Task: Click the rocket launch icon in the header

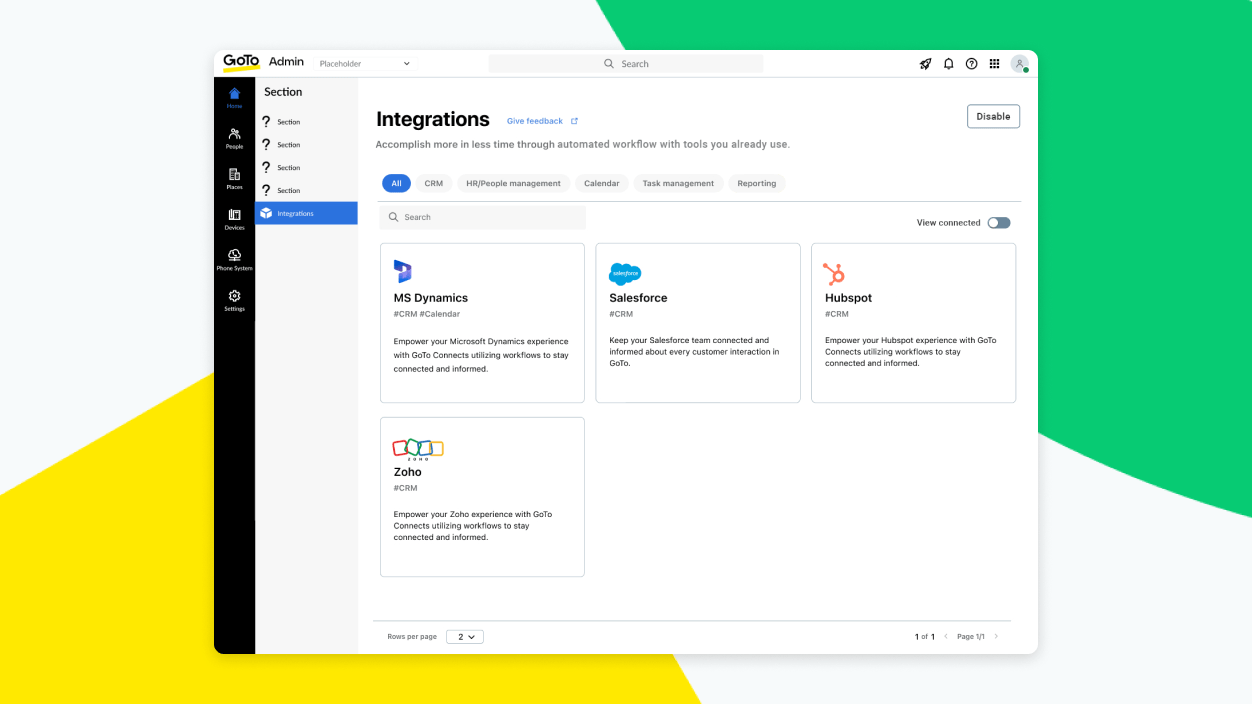Action: coord(925,63)
